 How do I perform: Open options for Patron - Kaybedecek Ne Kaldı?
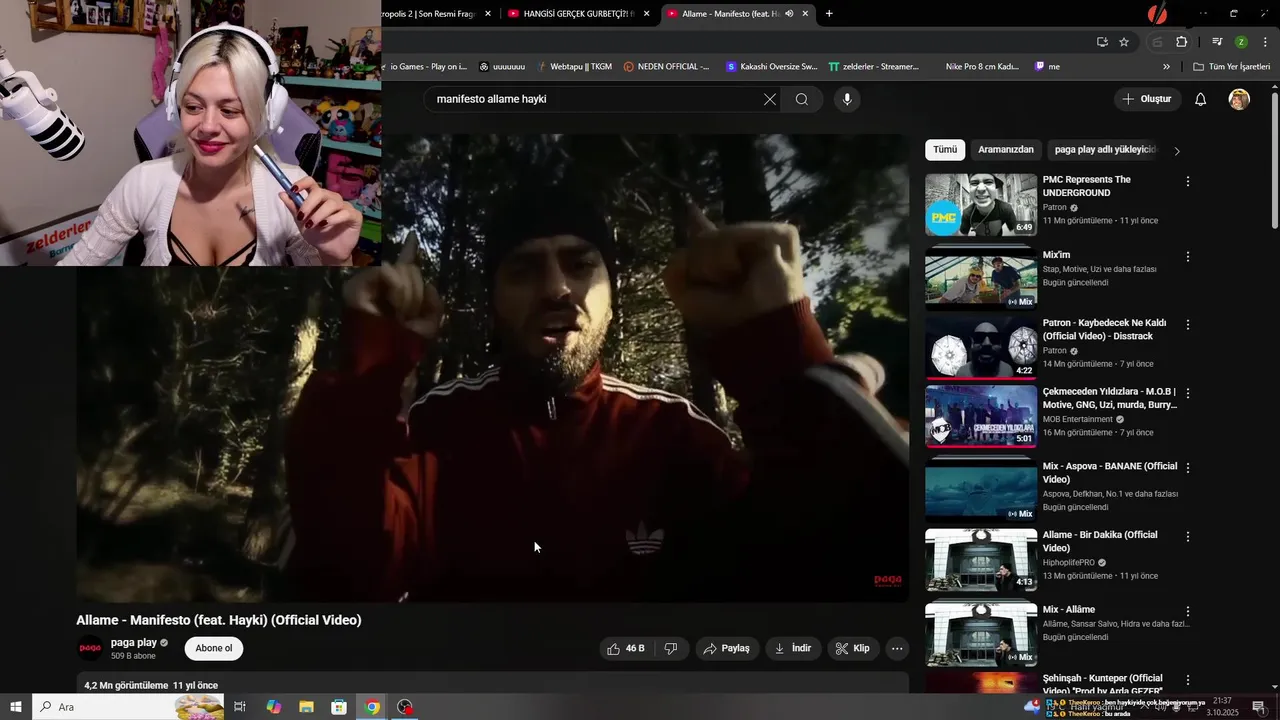[1188, 324]
